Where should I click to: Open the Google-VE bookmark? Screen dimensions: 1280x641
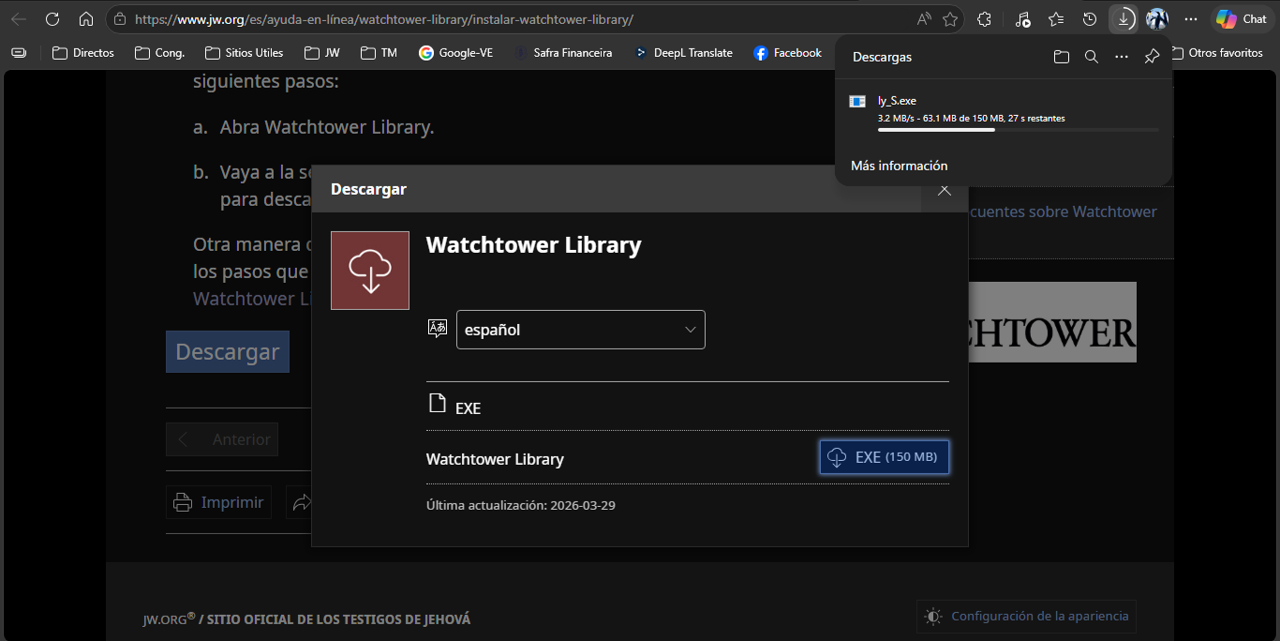[456, 52]
